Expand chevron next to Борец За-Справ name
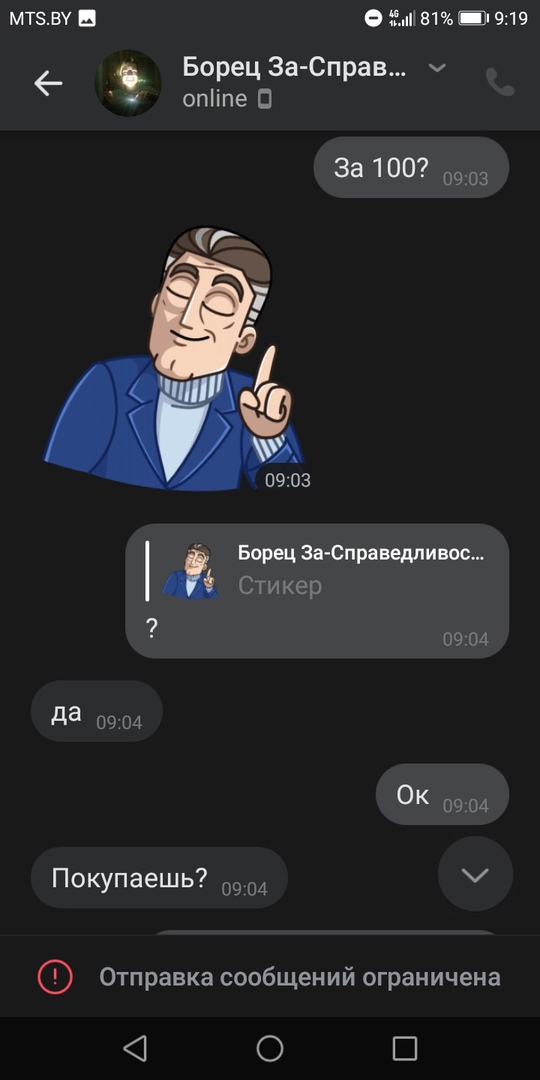540x1080 pixels. click(x=437, y=68)
